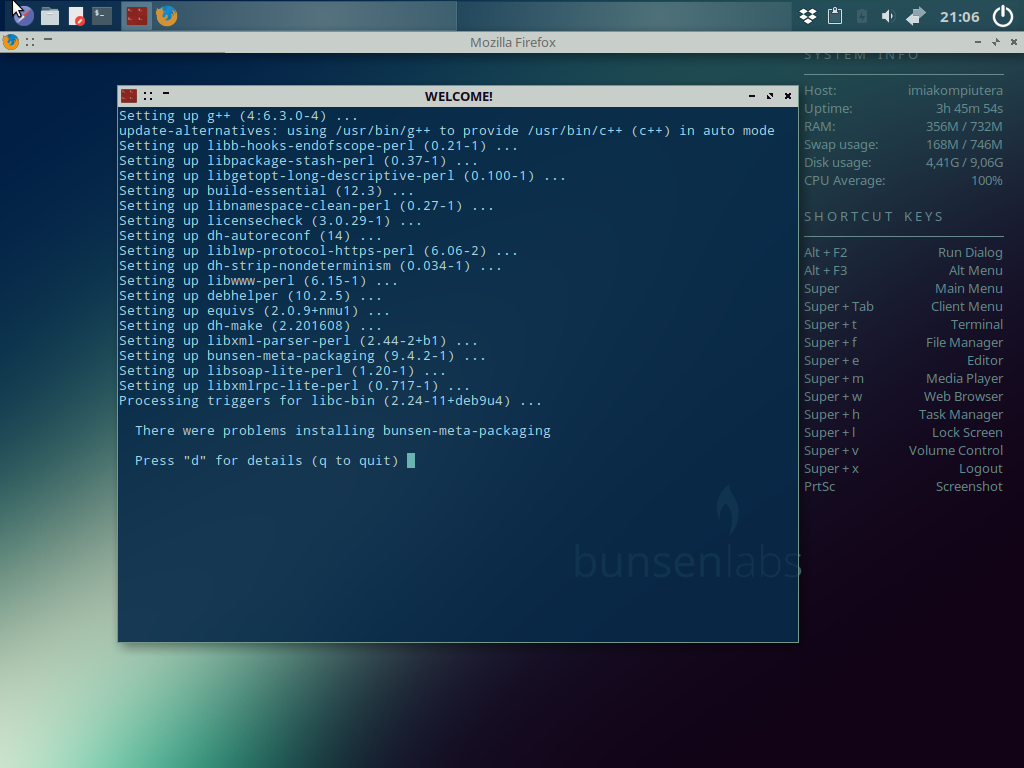
Task: Open WELCOME! window menu via red icon
Action: pyautogui.click(x=128, y=96)
